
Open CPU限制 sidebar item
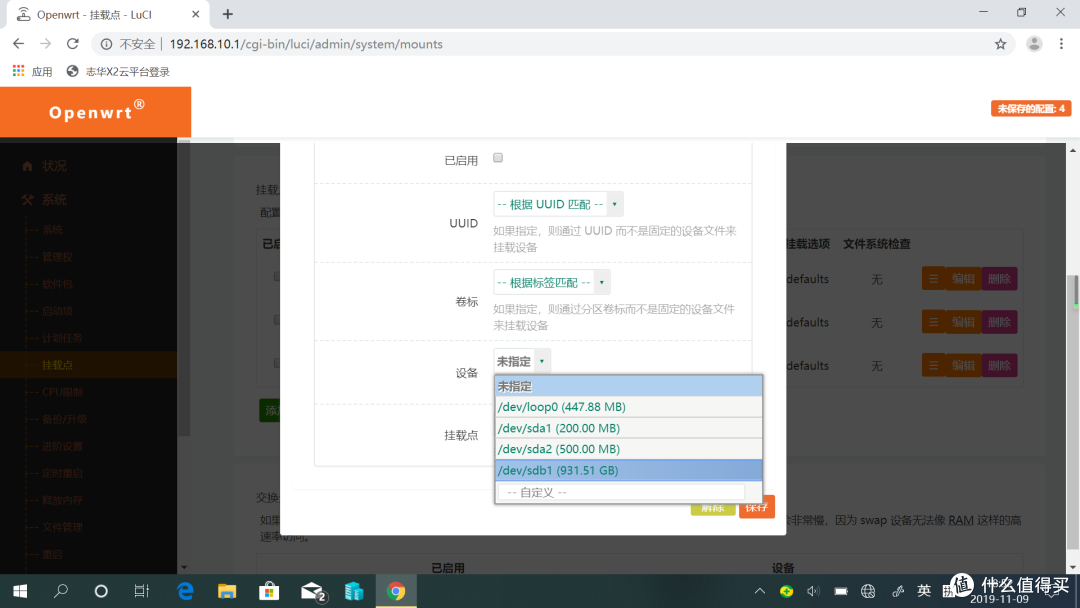tap(63, 392)
